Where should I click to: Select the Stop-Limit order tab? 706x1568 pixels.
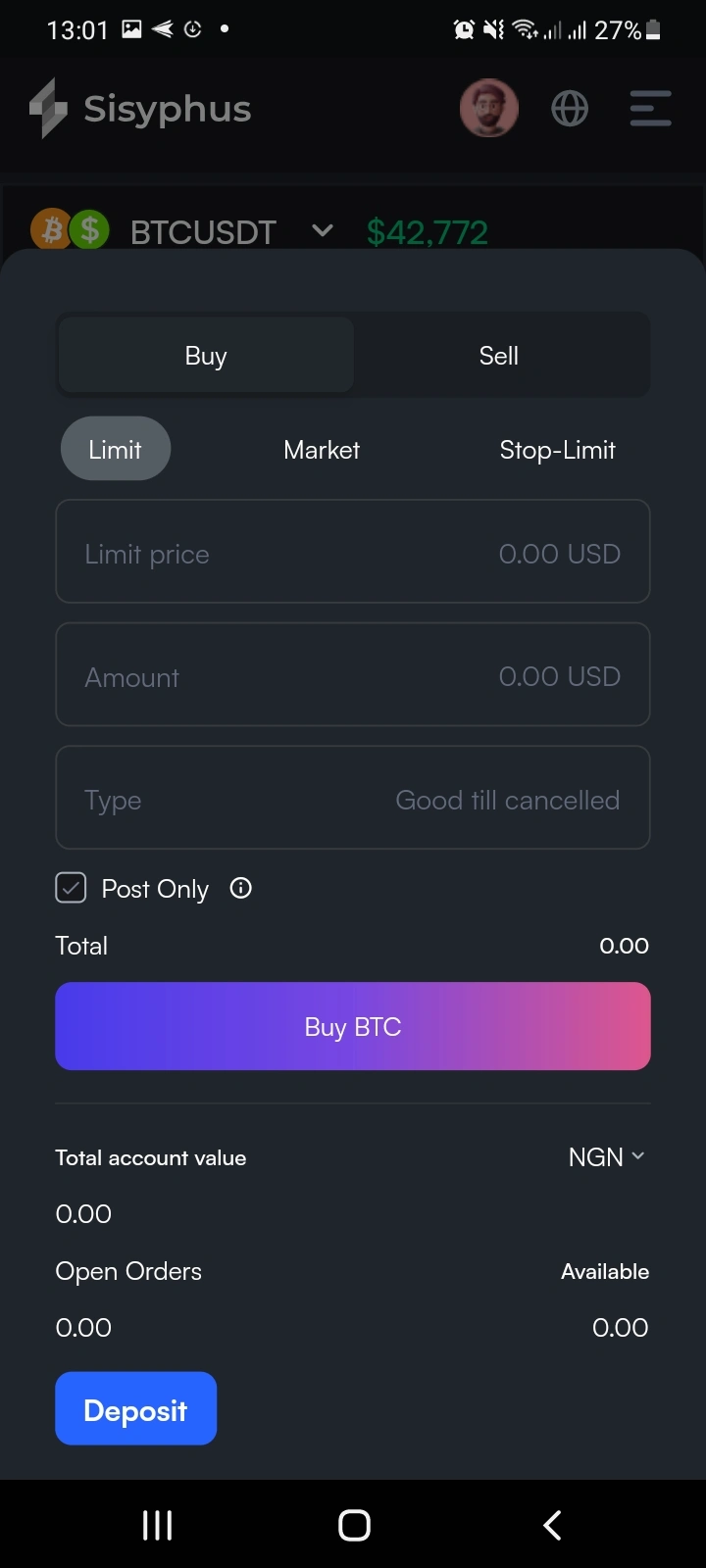click(557, 450)
